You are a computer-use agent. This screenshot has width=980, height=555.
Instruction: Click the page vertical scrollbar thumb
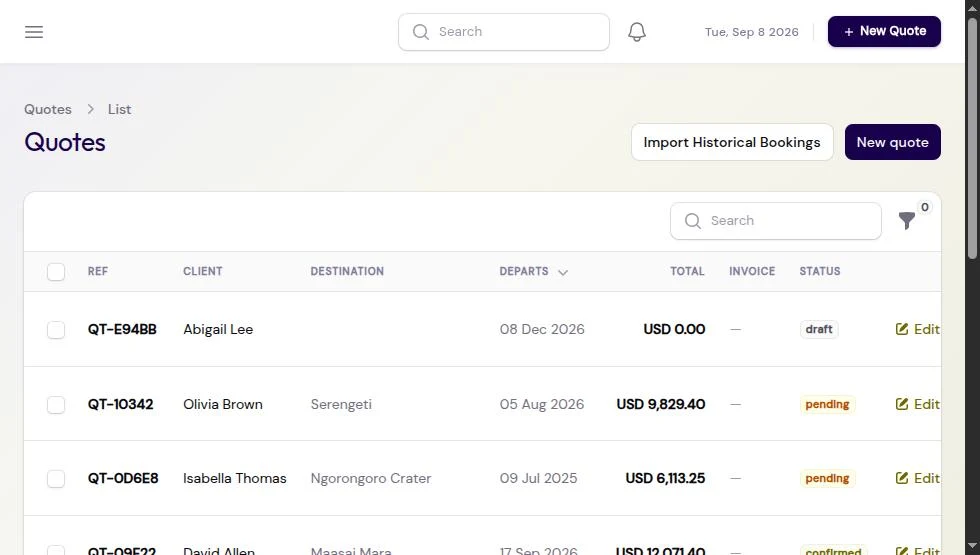tap(972, 138)
